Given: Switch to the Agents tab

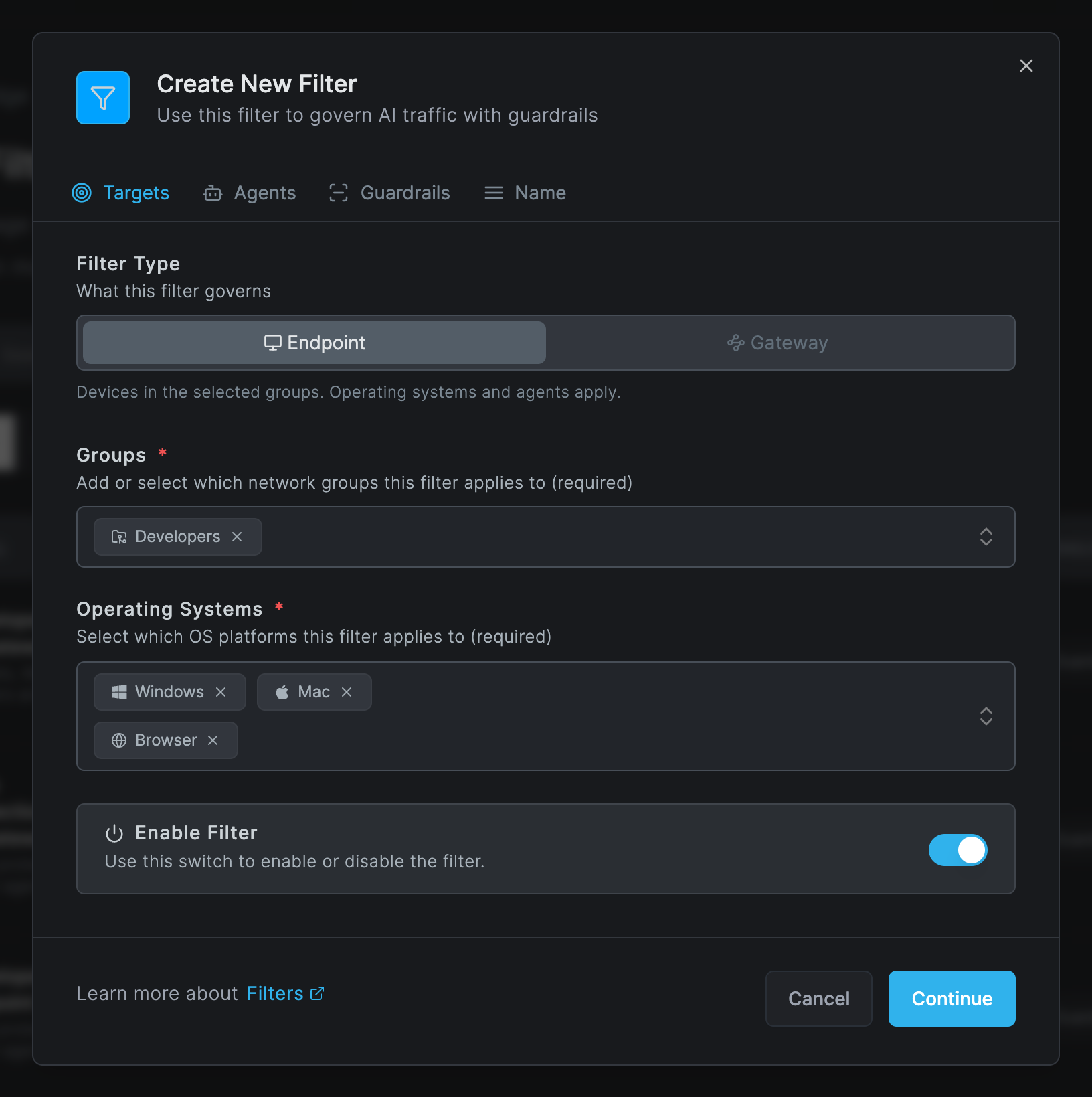Looking at the screenshot, I should pos(250,193).
